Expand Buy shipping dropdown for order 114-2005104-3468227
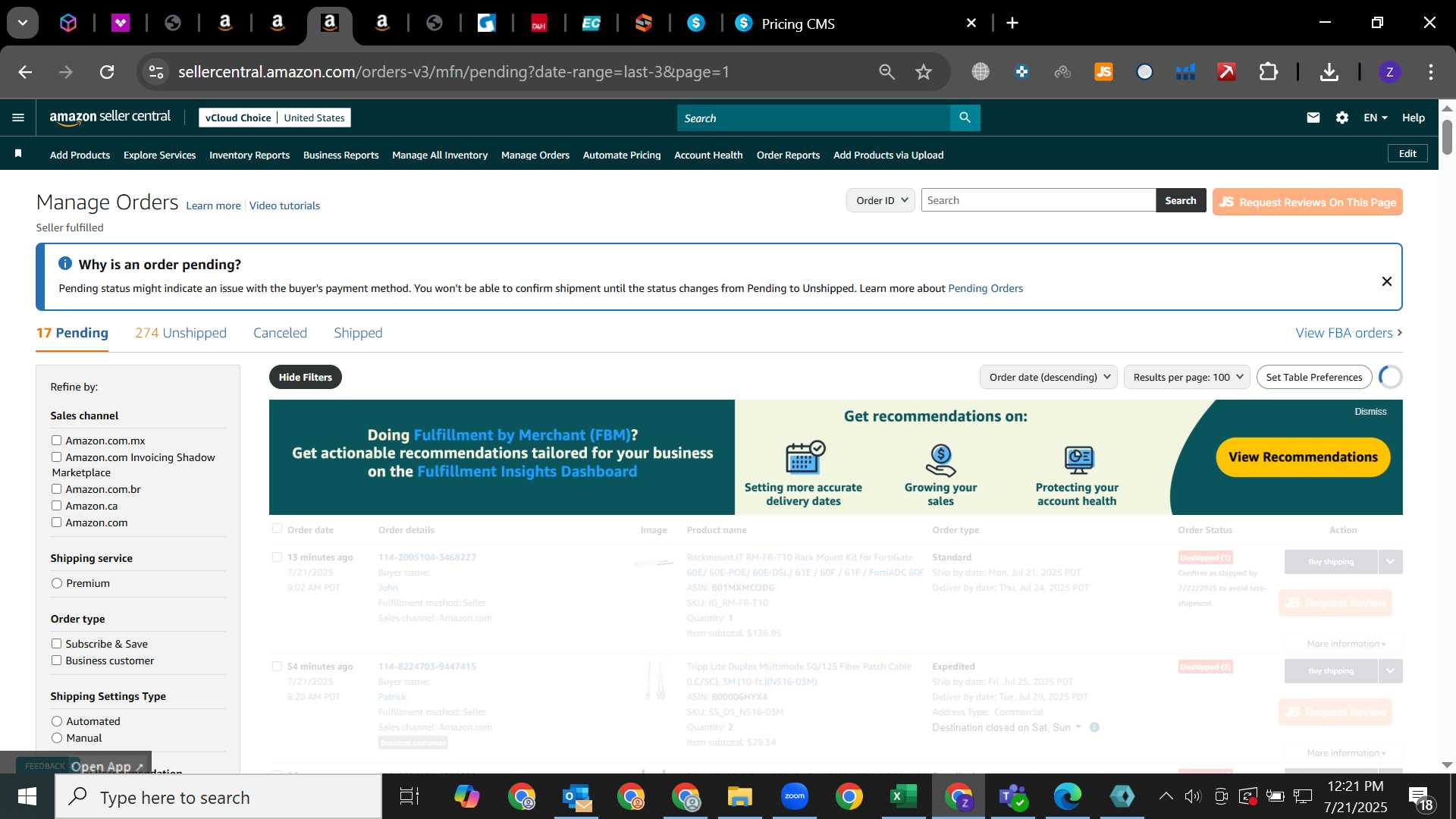Screen dimensions: 1456x819 tap(1390, 562)
